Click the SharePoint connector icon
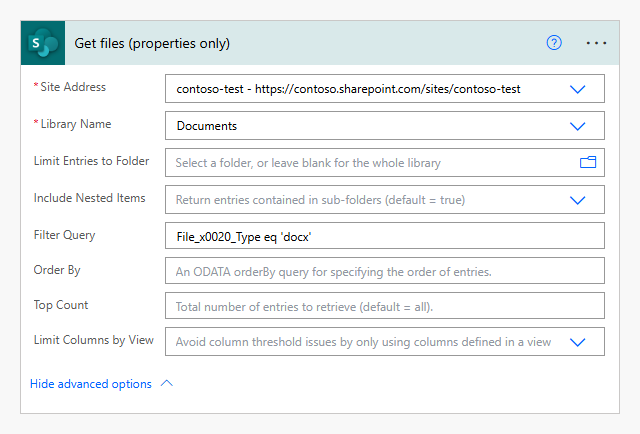Image resolution: width=640 pixels, height=434 pixels. (43, 43)
